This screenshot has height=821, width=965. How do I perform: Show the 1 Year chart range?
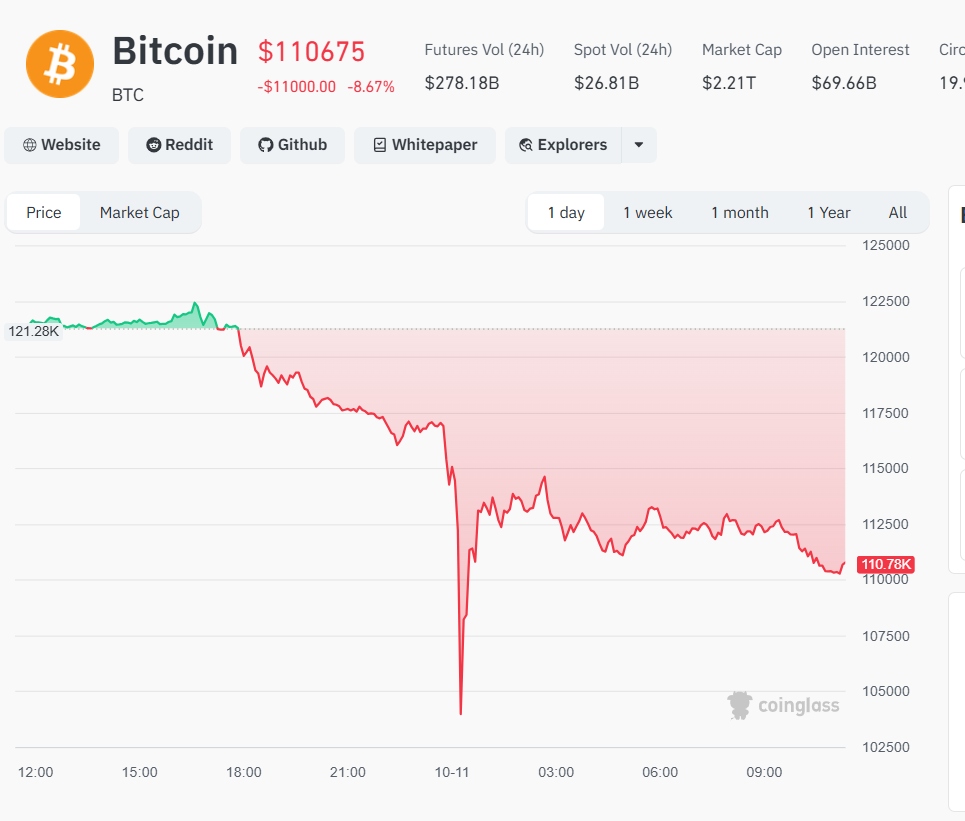[829, 212]
